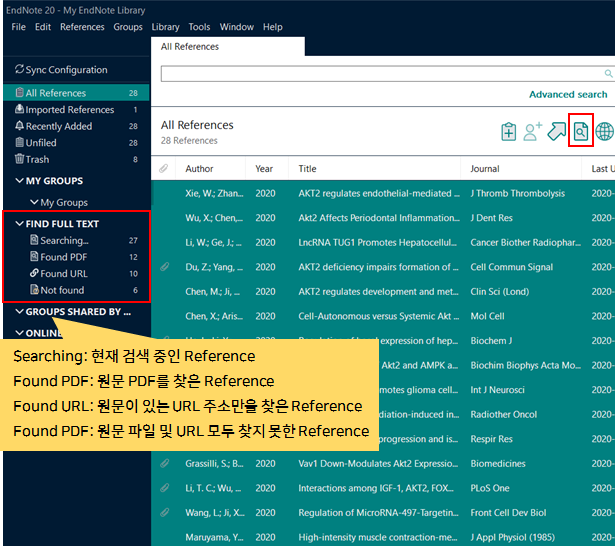Viewport: 615px width, 546px height.
Task: Sort by the Author column header
Action: 199,169
